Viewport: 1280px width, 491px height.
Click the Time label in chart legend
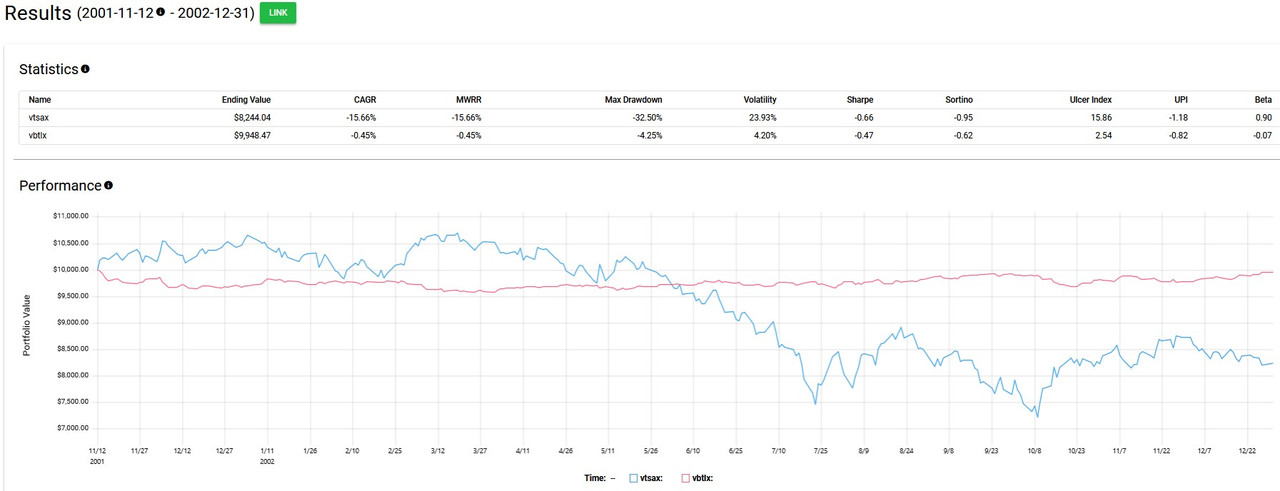[x=596, y=478]
